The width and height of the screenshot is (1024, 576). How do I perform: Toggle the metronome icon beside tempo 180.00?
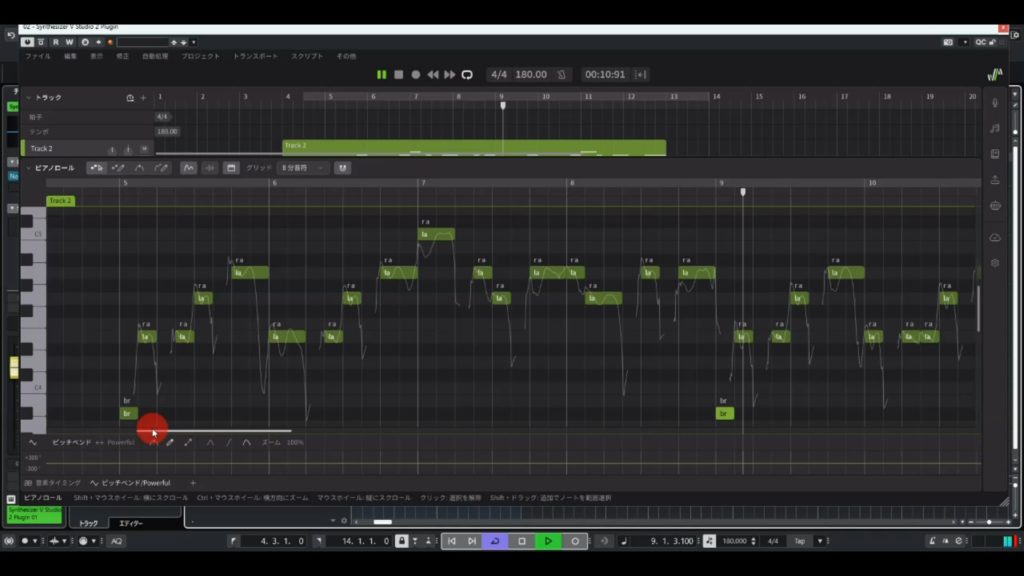[x=563, y=74]
